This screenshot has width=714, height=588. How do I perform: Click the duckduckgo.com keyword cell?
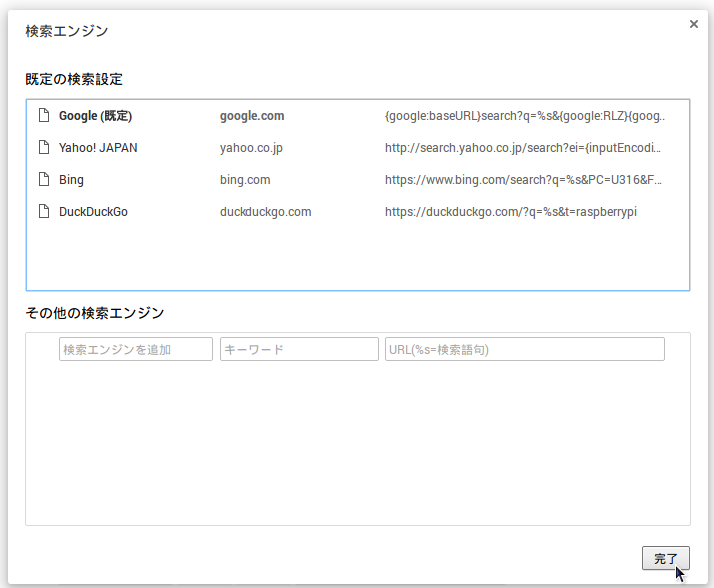coord(265,212)
